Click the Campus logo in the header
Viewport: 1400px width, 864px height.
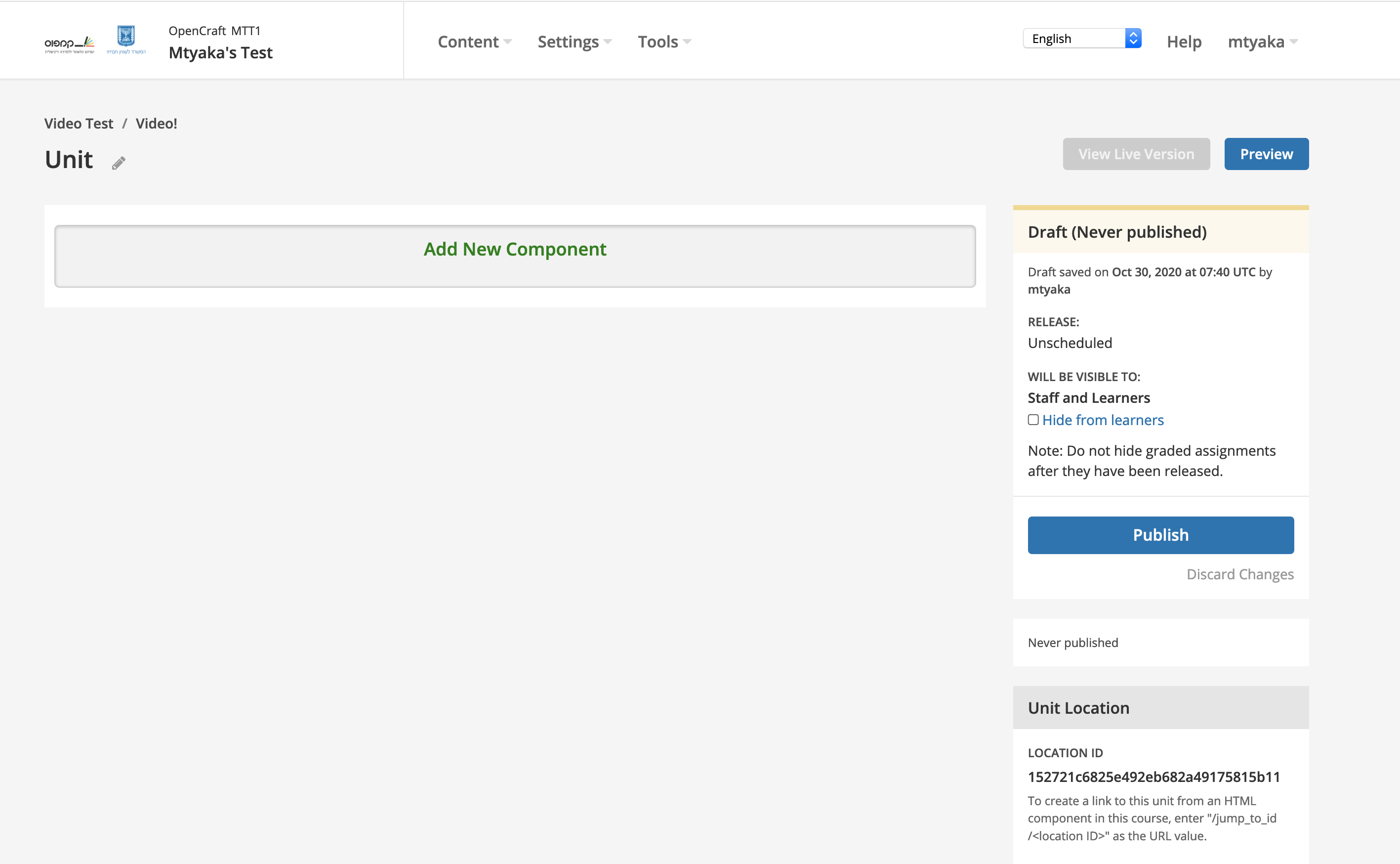point(70,44)
